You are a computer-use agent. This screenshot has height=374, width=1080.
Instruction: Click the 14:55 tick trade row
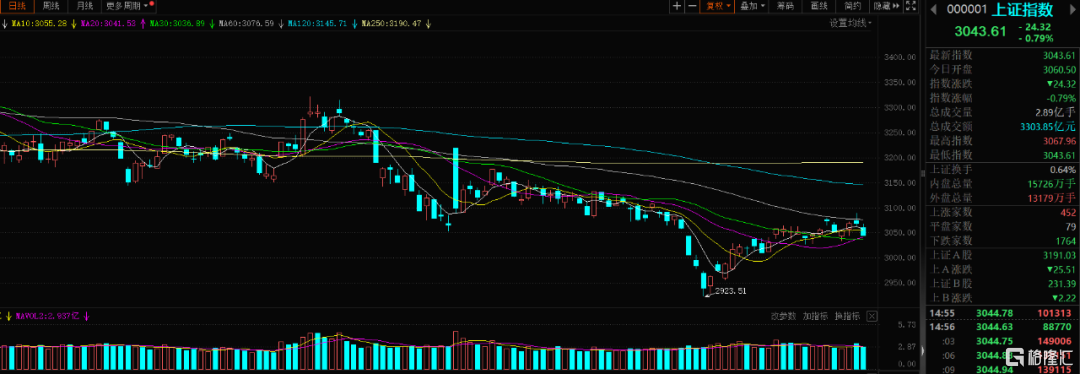[x=1002, y=314]
